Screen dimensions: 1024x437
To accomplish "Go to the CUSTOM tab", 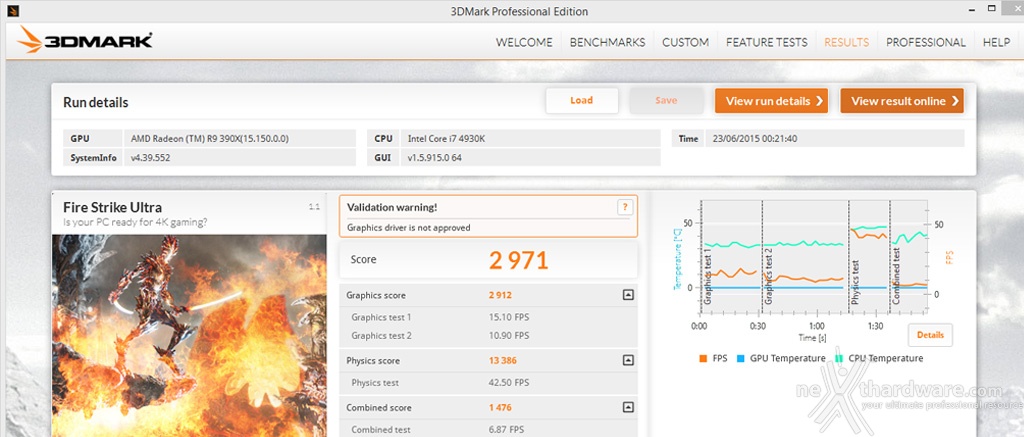I will tap(686, 42).
